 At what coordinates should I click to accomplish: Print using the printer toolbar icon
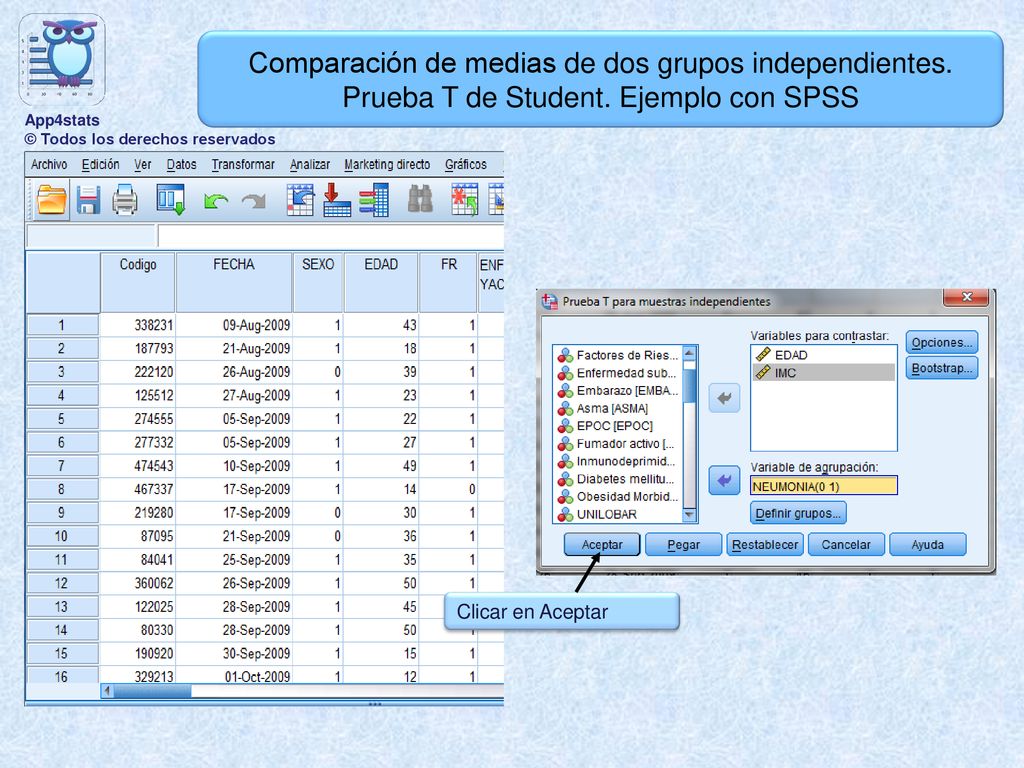pos(125,200)
